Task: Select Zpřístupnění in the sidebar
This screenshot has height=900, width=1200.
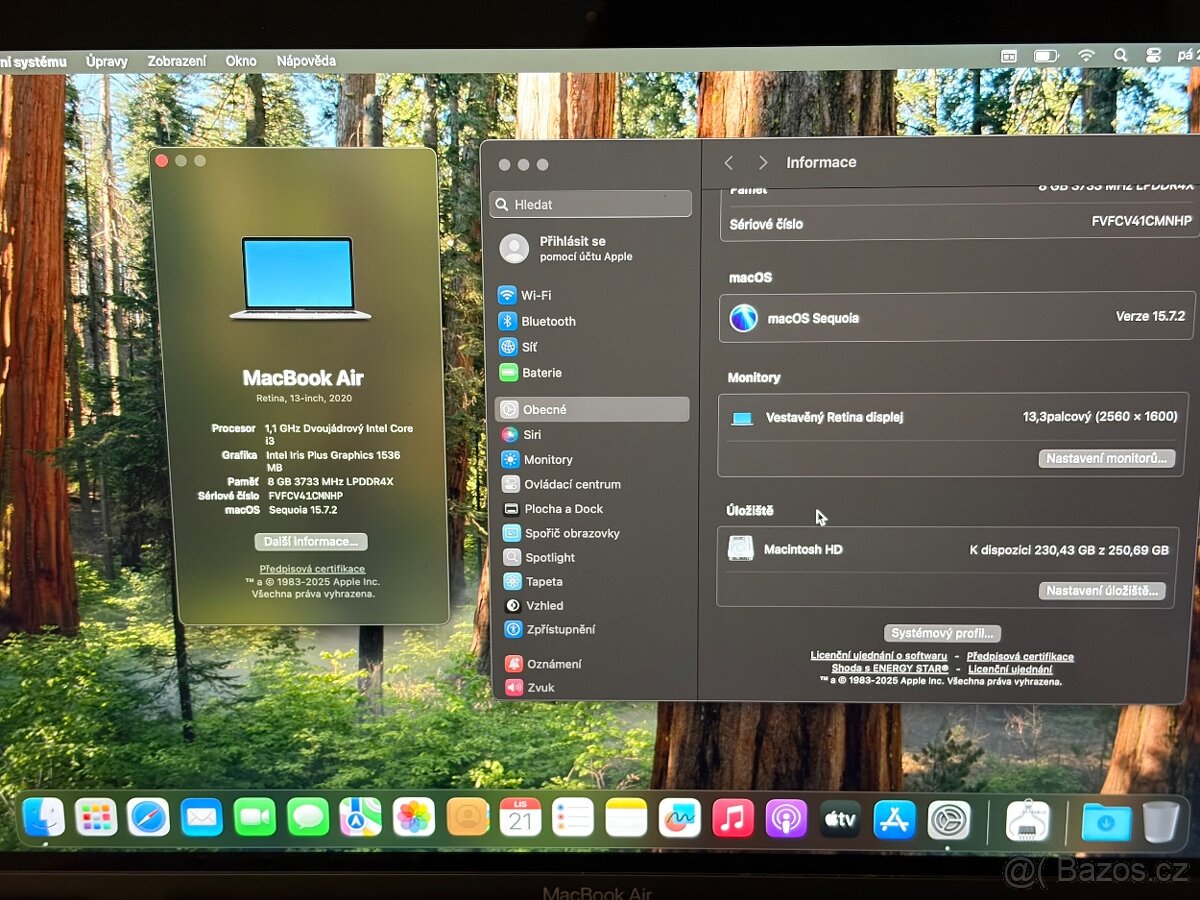Action: [x=560, y=629]
